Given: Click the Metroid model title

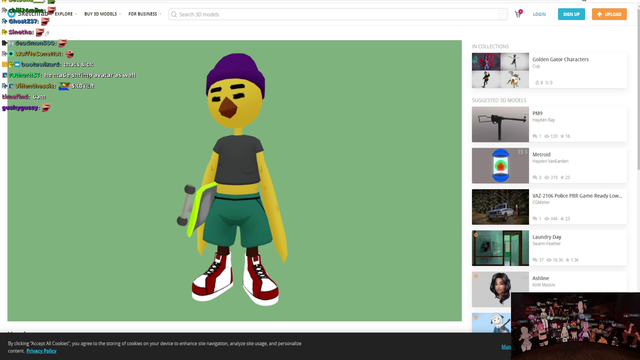Looking at the screenshot, I should [x=541, y=155].
